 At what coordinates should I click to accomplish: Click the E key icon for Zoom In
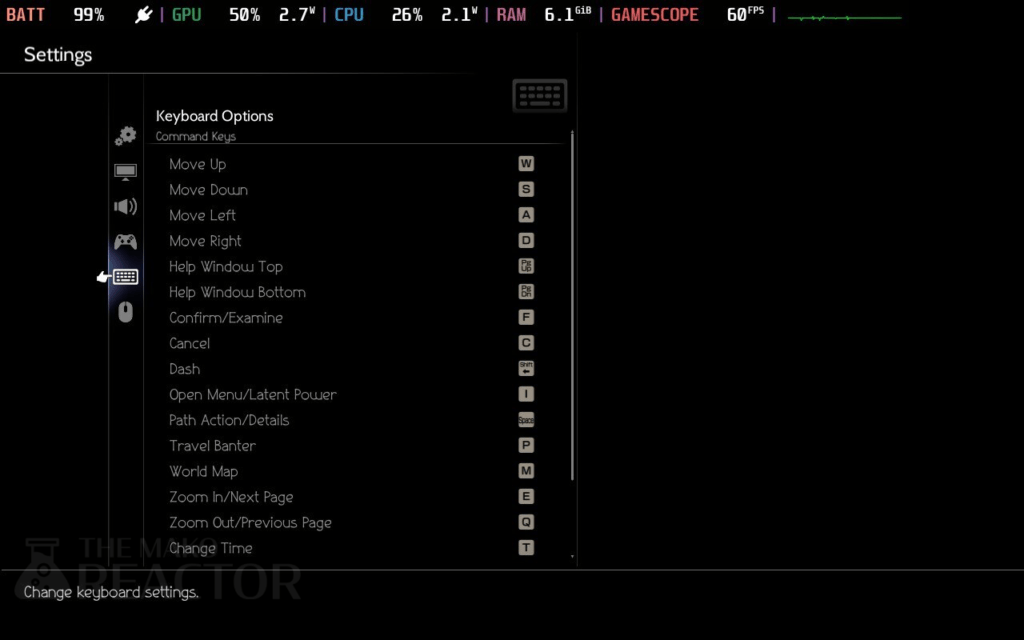point(526,496)
